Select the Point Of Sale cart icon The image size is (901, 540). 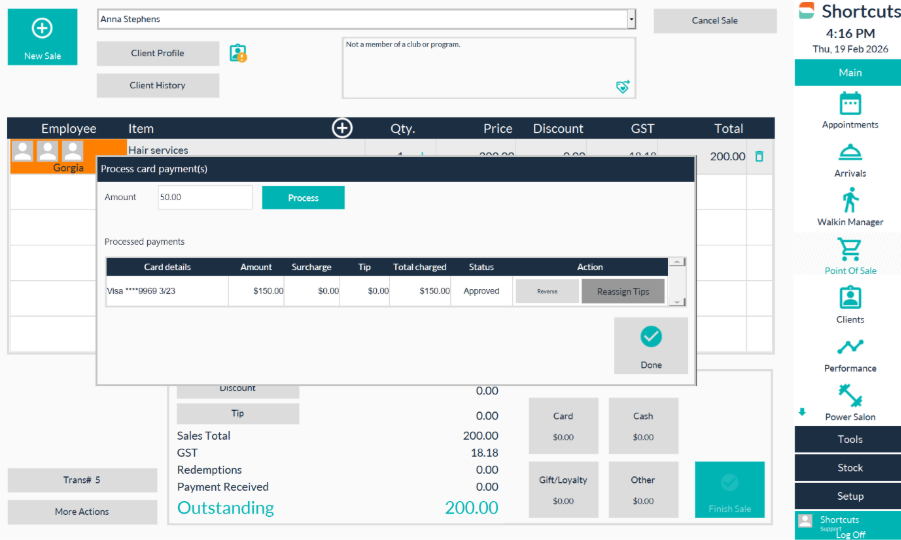(849, 249)
